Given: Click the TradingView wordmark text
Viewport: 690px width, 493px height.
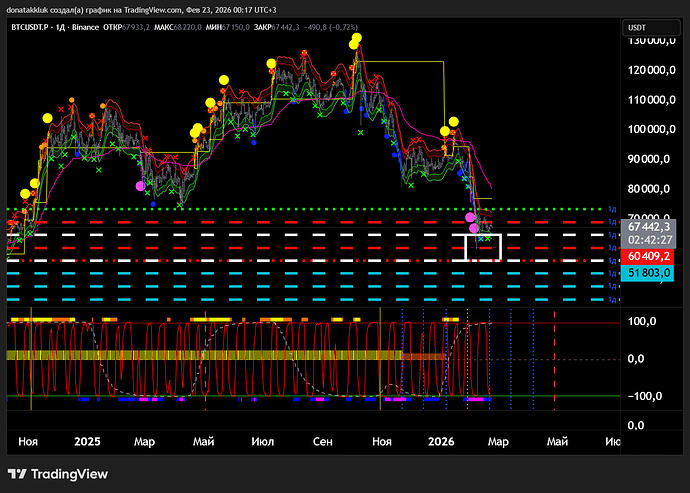Looking at the screenshot, I should pos(71,474).
